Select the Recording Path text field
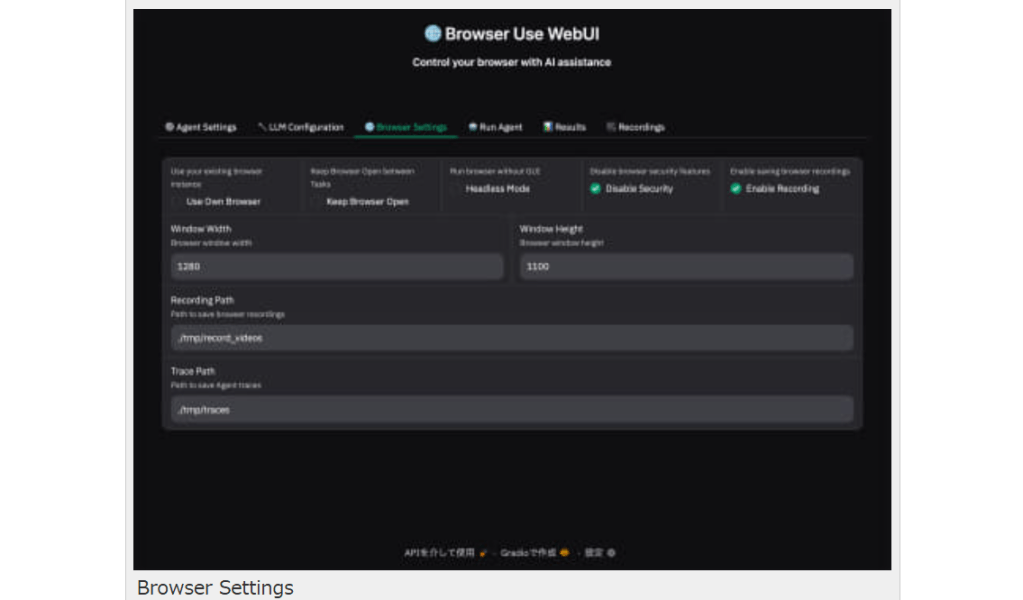 coord(511,338)
